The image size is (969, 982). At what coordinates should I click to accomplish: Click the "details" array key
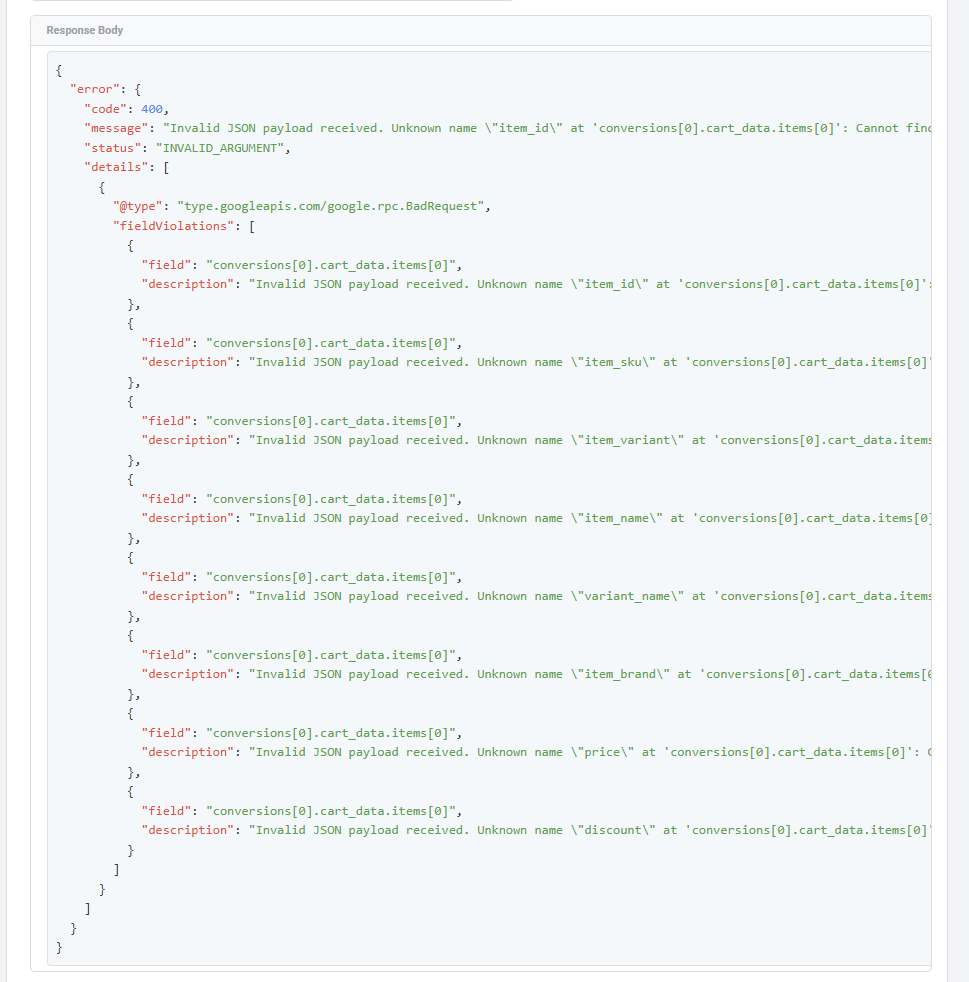click(116, 167)
